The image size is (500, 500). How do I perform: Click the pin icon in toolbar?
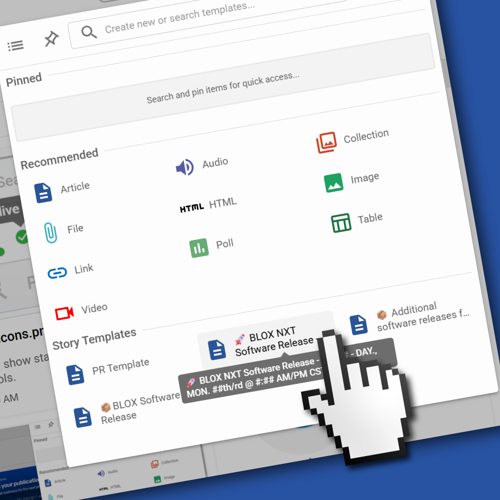point(52,39)
